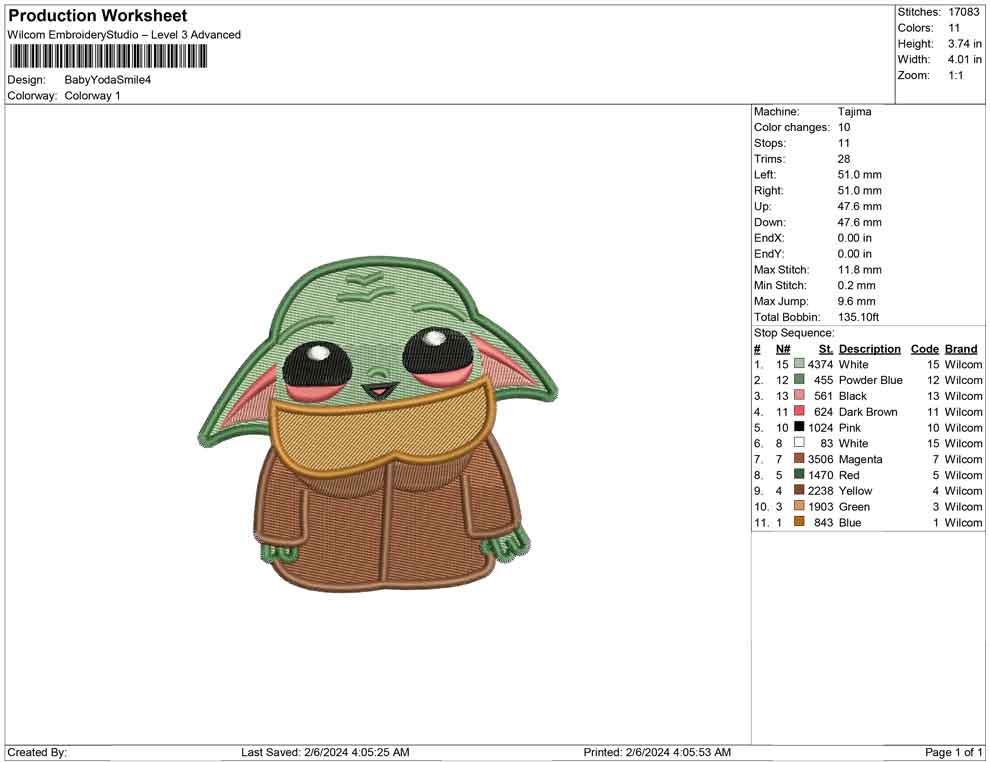This screenshot has width=990, height=762.
Task: Click the color swatch beside 4374 White
Action: (x=799, y=364)
